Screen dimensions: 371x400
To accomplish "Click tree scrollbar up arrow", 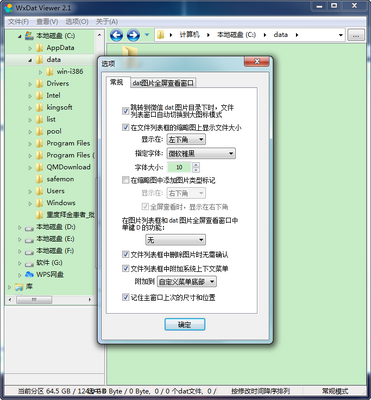I will [x=99, y=35].
